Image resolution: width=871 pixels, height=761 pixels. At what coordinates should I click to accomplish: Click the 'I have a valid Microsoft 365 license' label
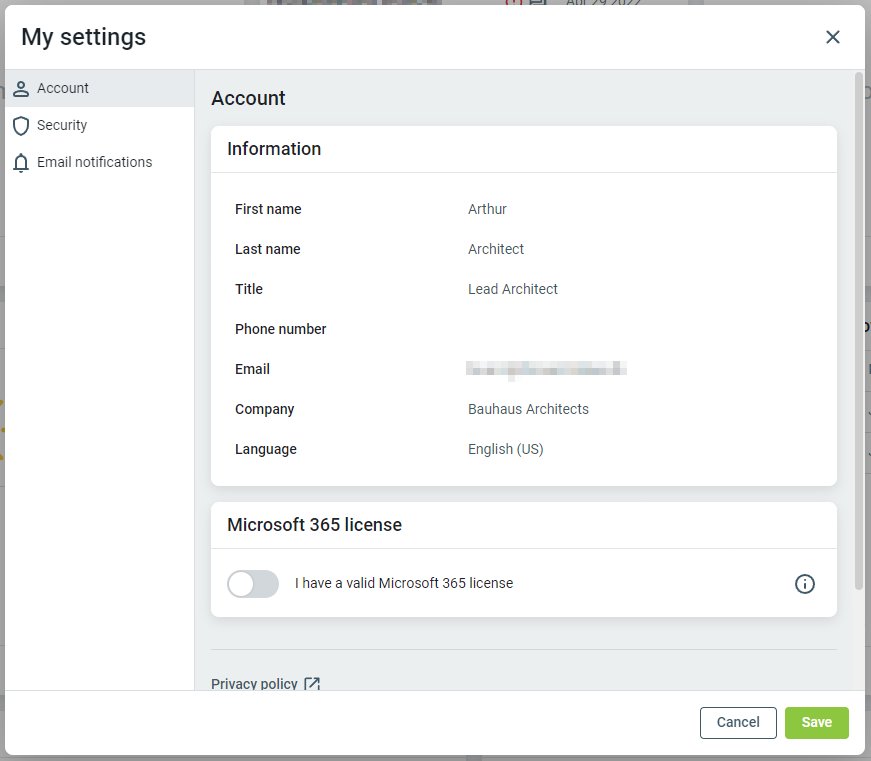[403, 584]
